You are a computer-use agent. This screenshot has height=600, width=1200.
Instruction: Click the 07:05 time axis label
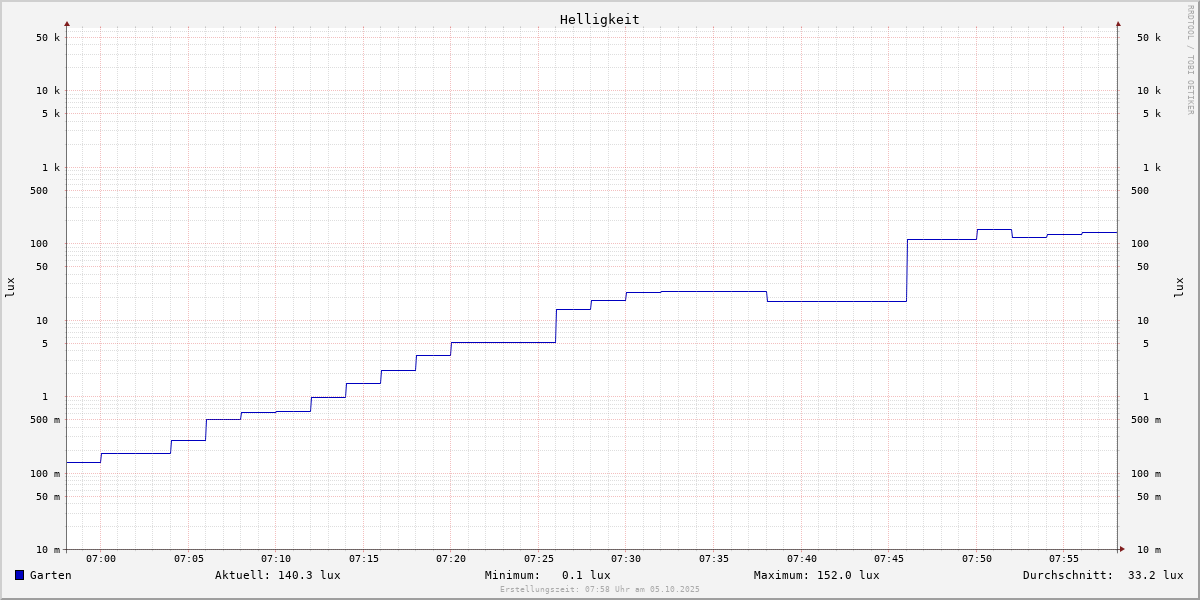coord(189,559)
